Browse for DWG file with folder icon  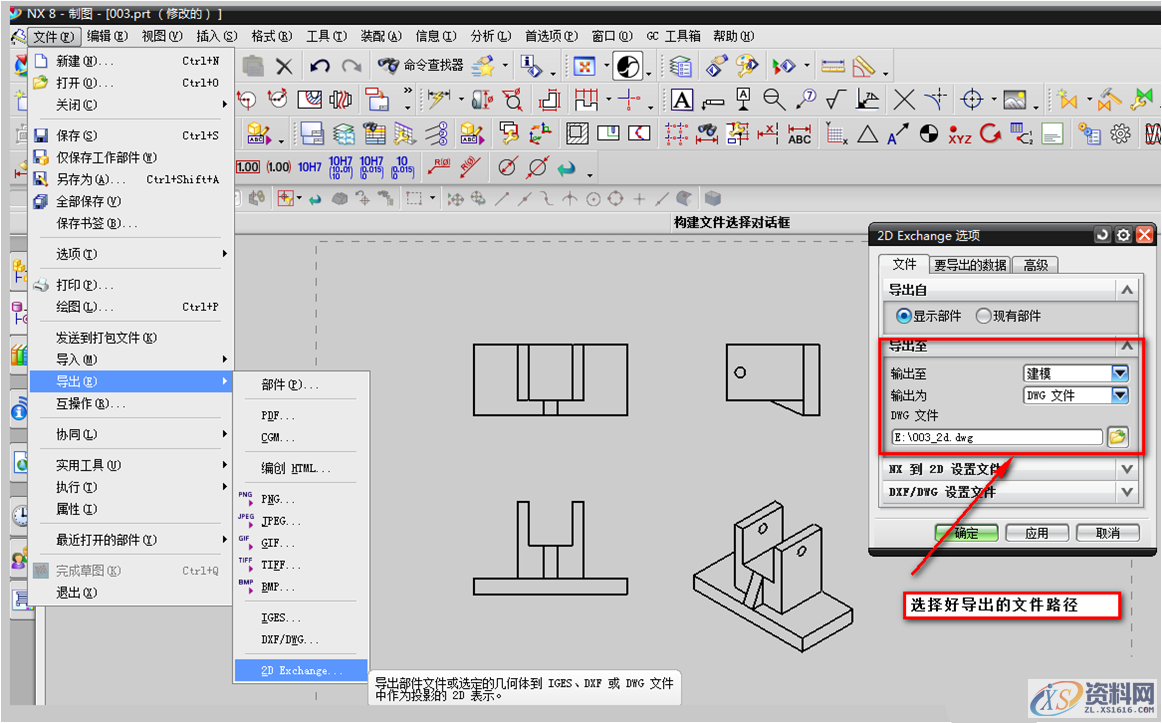point(1117,437)
